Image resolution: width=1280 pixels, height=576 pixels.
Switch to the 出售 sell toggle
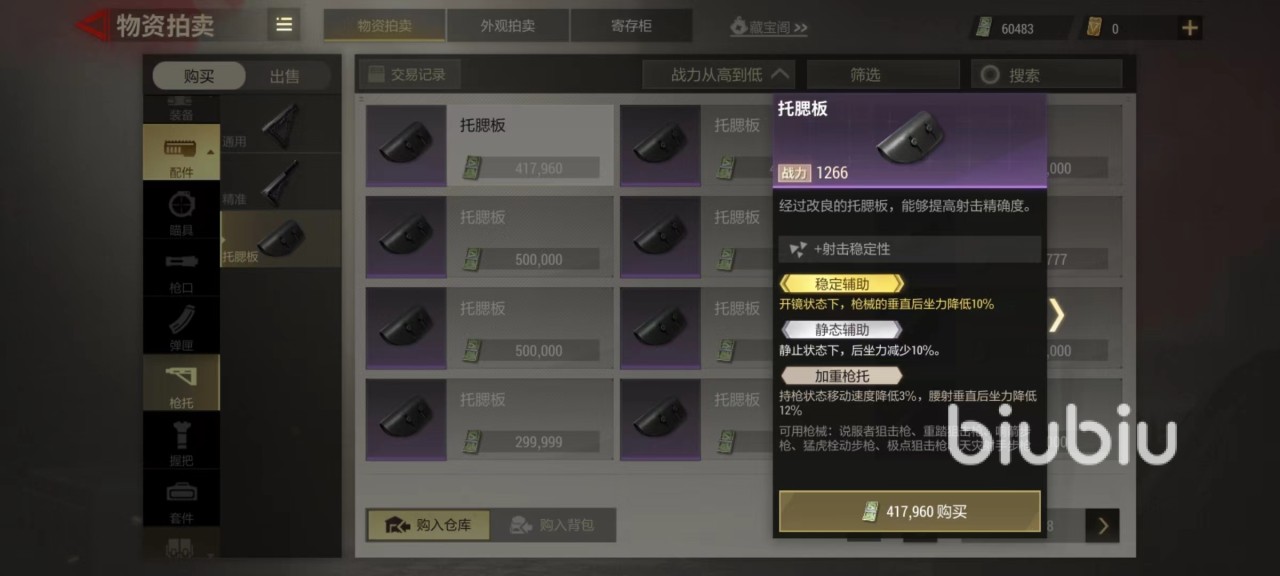pos(285,76)
